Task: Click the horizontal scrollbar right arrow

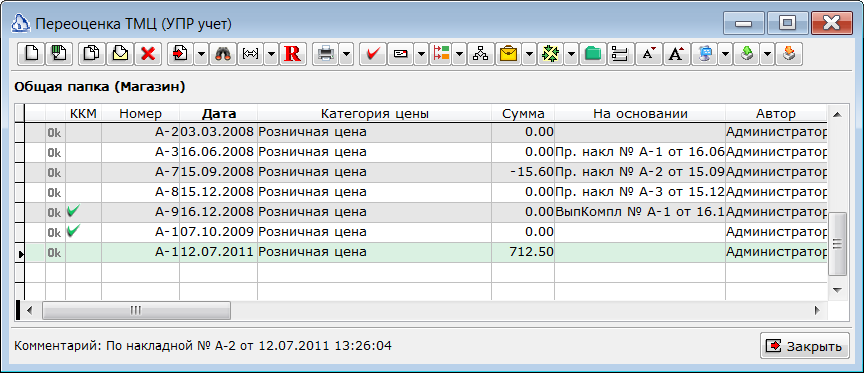Action: pyautogui.click(x=818, y=310)
